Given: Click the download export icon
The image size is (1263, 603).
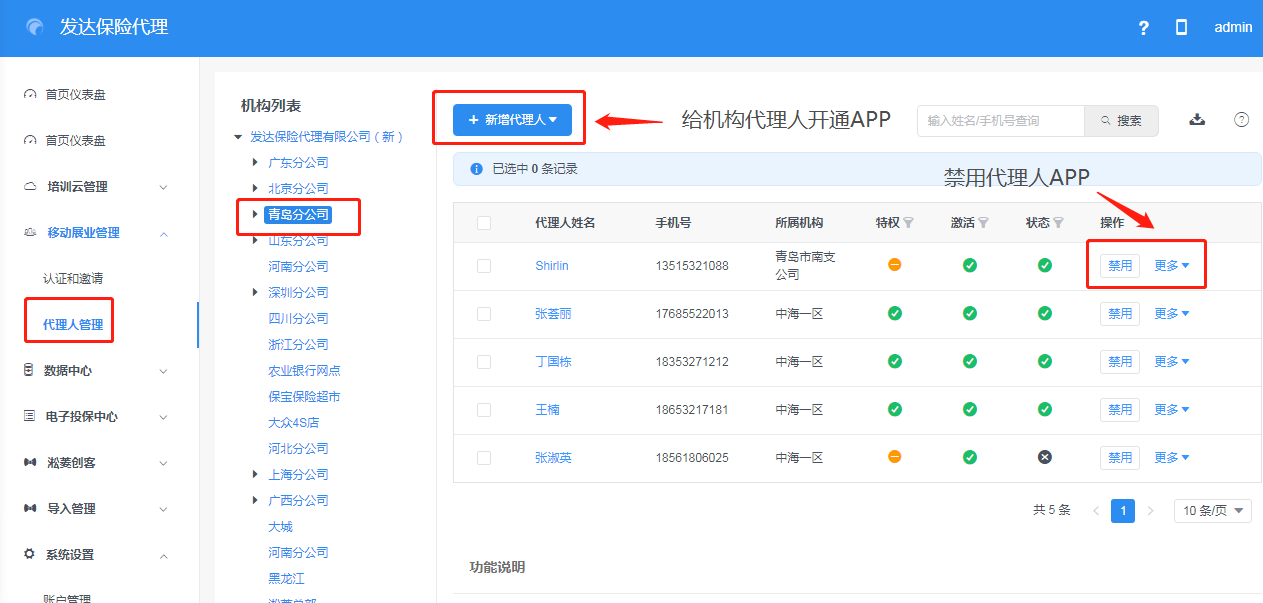Looking at the screenshot, I should (1197, 120).
